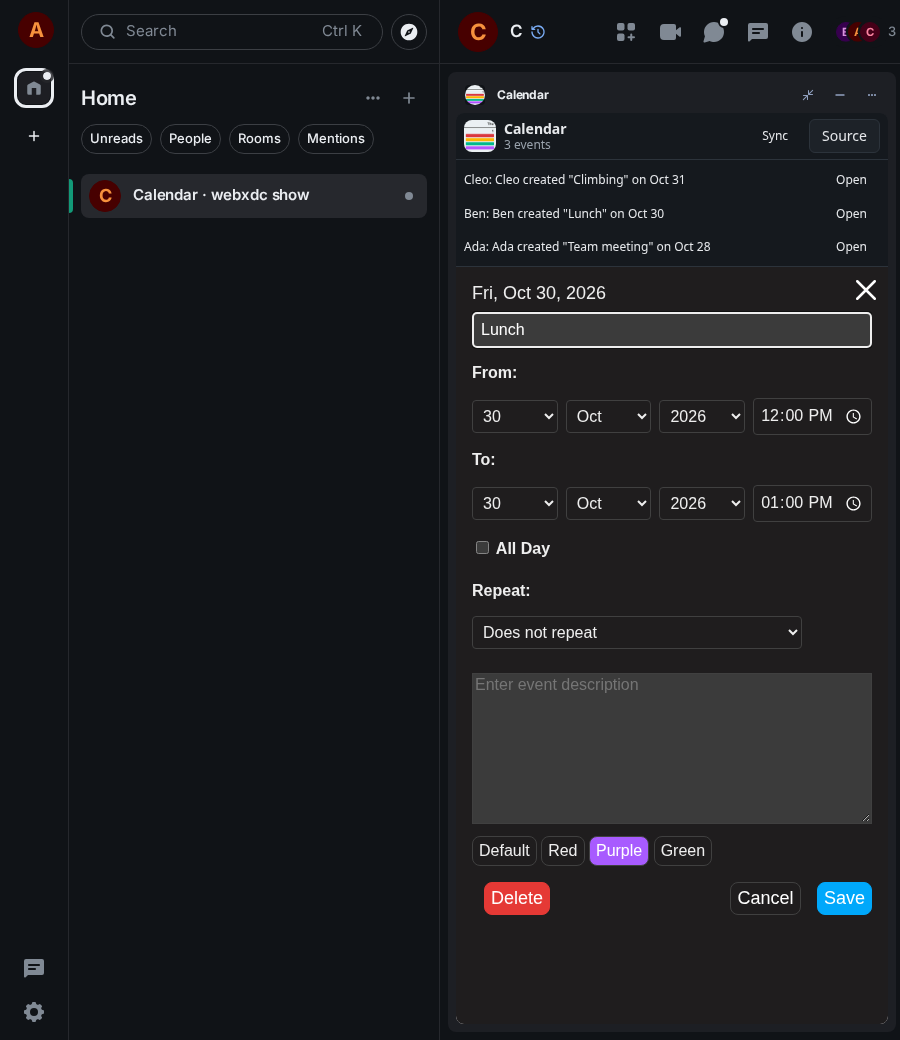This screenshot has width=900, height=1040.
Task: Expand the From day dropdown
Action: [515, 417]
